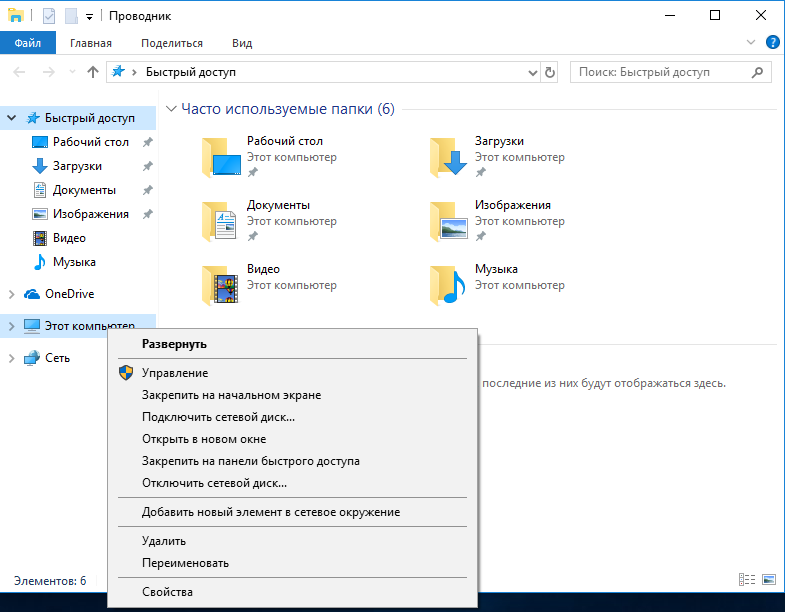Expand the ribbon with the chevron

point(752,43)
